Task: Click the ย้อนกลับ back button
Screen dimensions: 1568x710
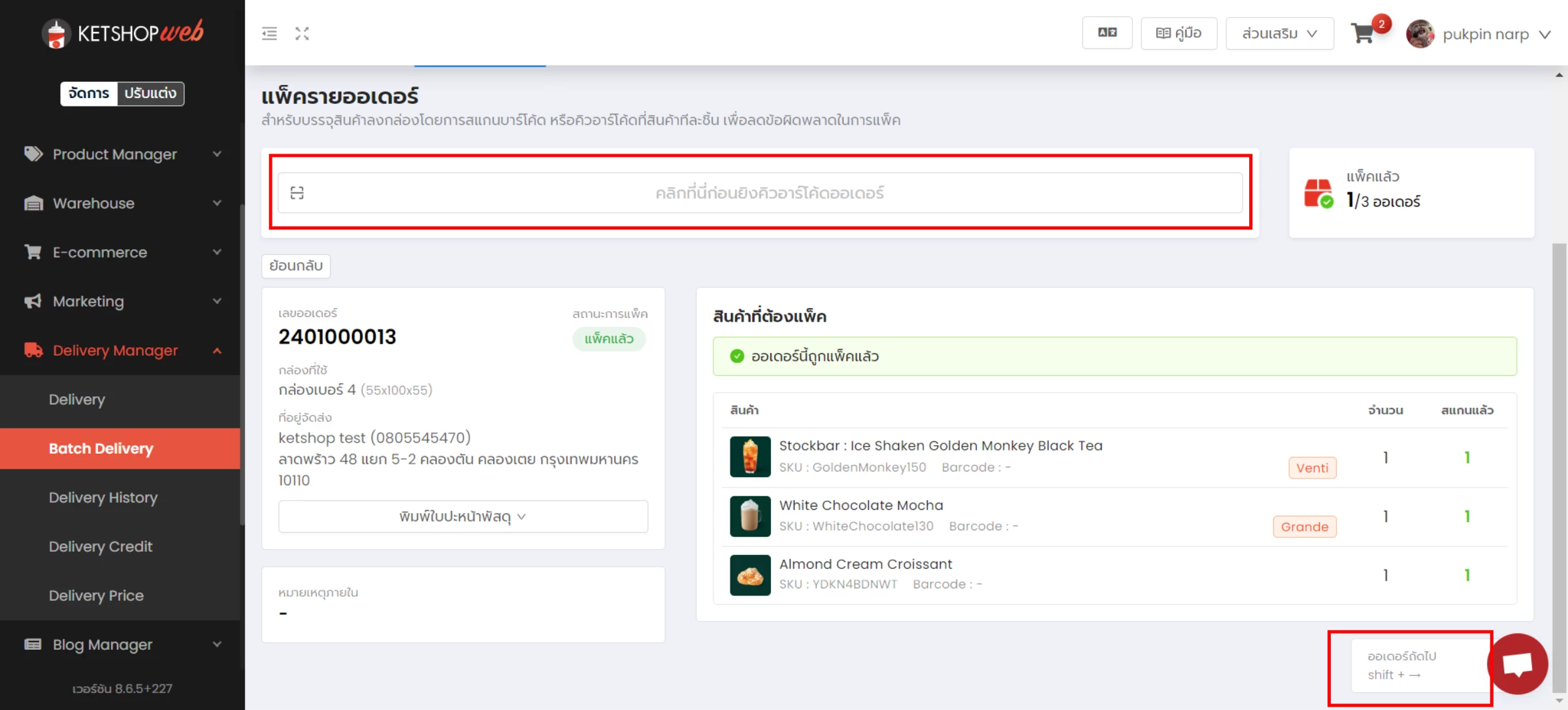Action: click(x=296, y=265)
